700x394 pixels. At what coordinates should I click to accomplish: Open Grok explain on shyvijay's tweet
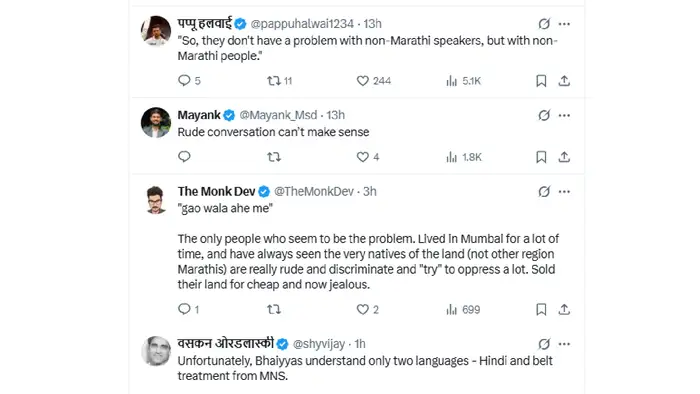point(544,344)
